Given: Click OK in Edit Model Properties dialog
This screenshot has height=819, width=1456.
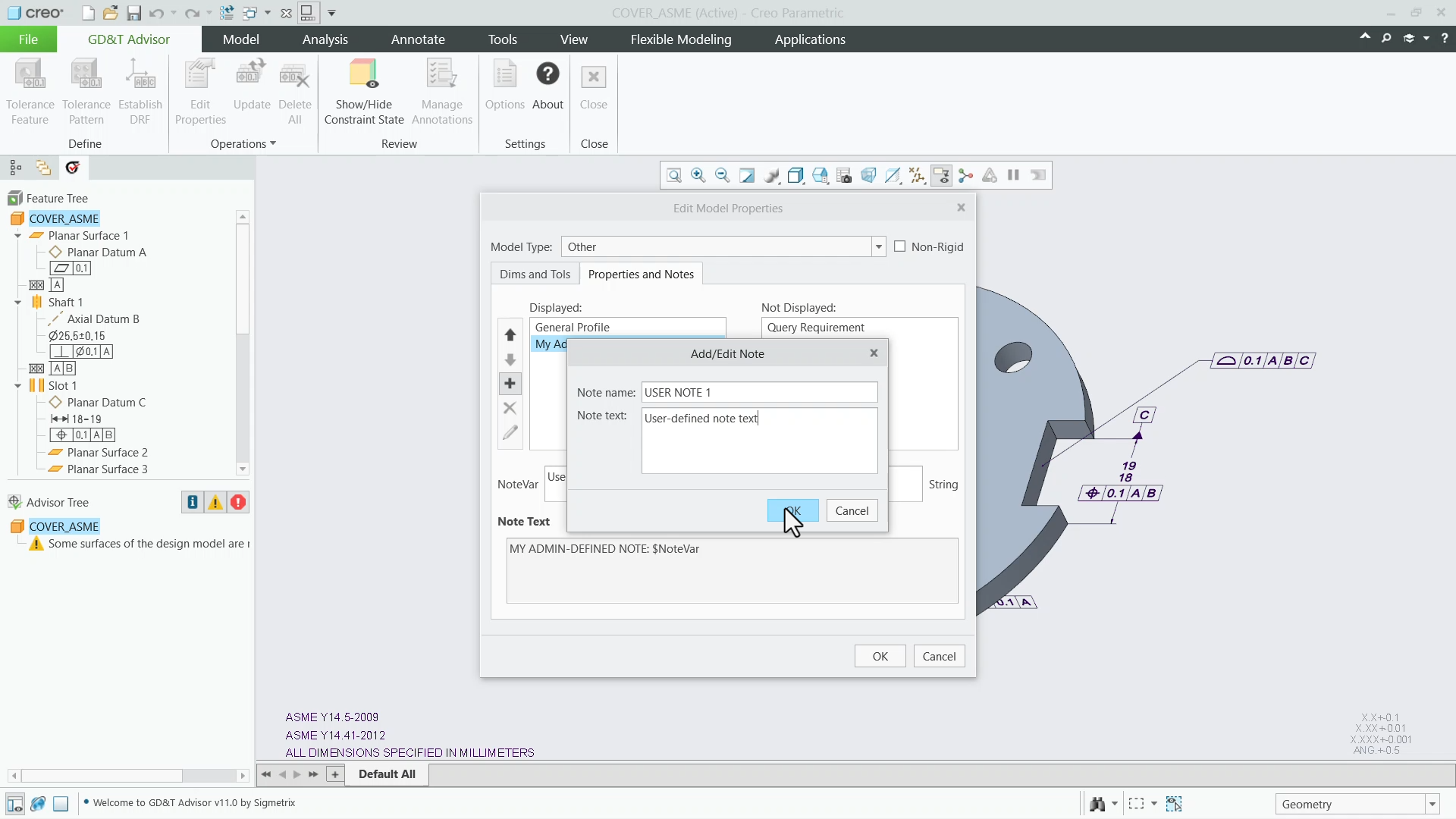Looking at the screenshot, I should tap(880, 657).
